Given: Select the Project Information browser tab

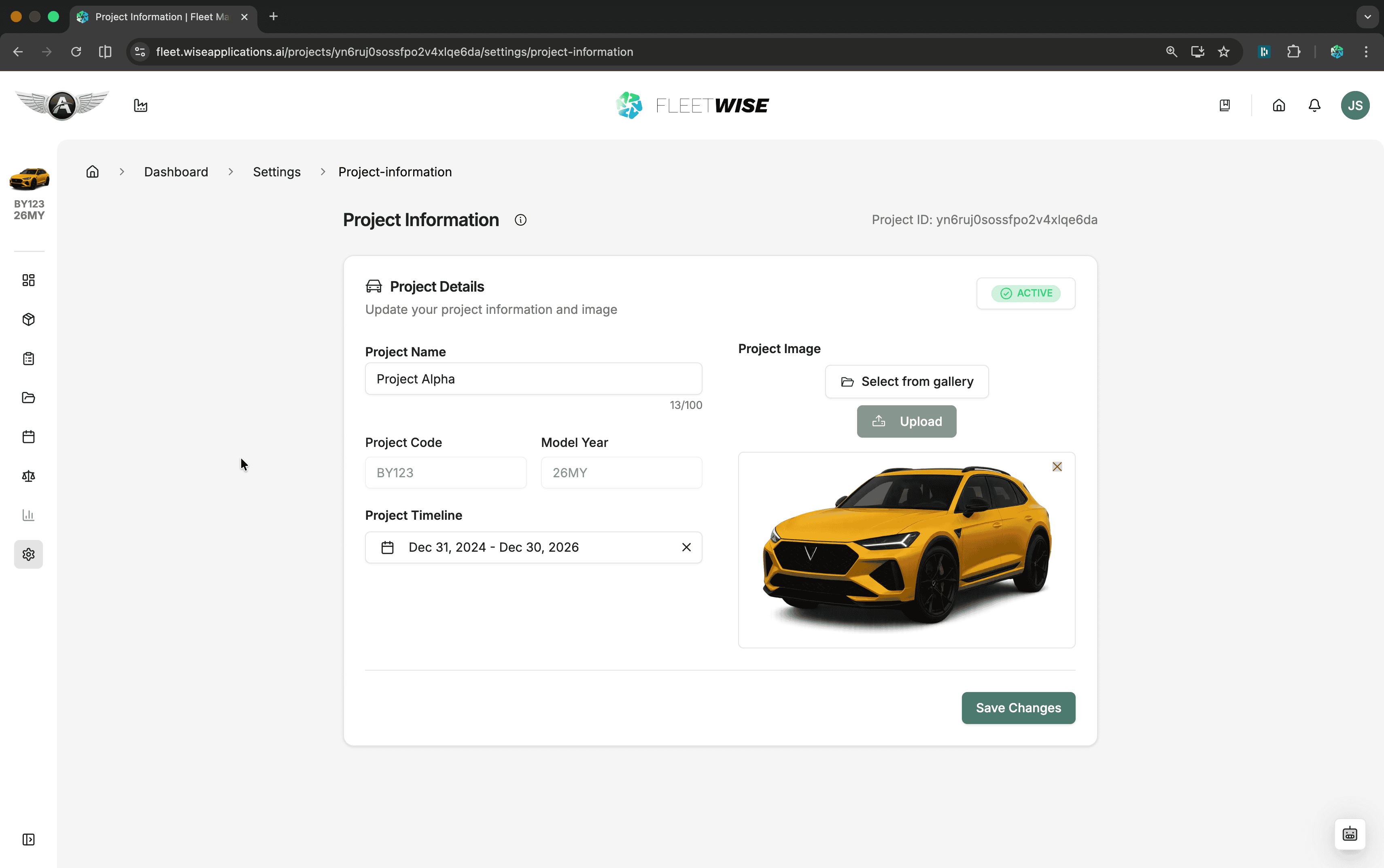Looking at the screenshot, I should (x=163, y=17).
